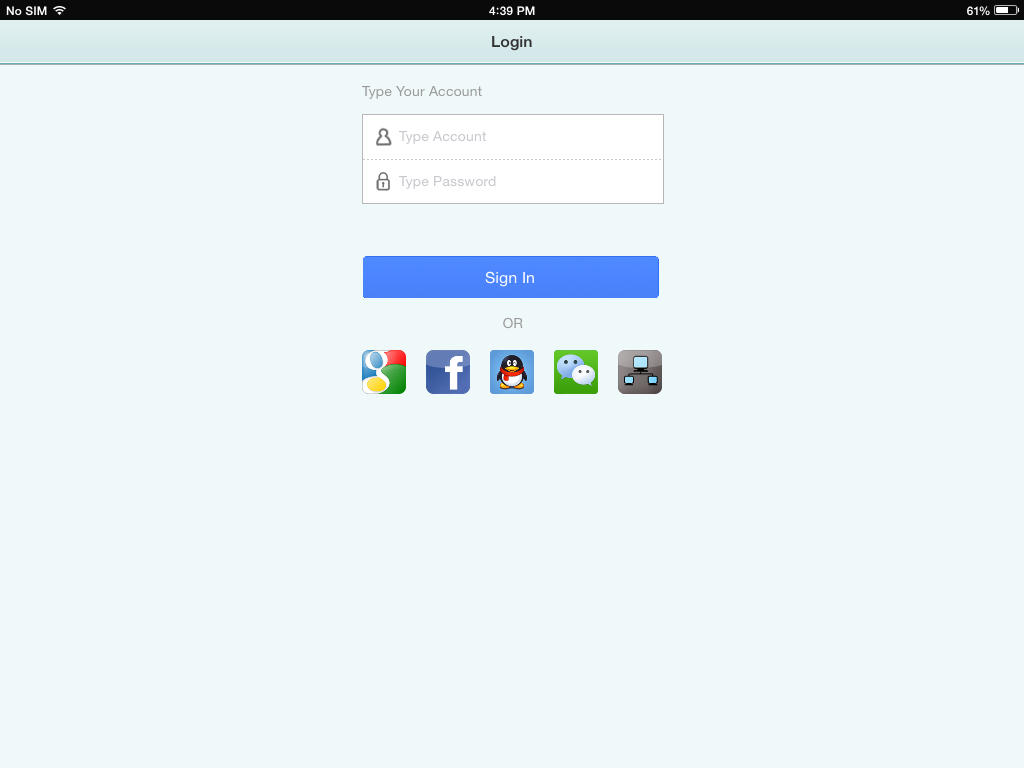Image resolution: width=1024 pixels, height=768 pixels.
Task: Click the 'Type Your Account' label
Action: 422,91
